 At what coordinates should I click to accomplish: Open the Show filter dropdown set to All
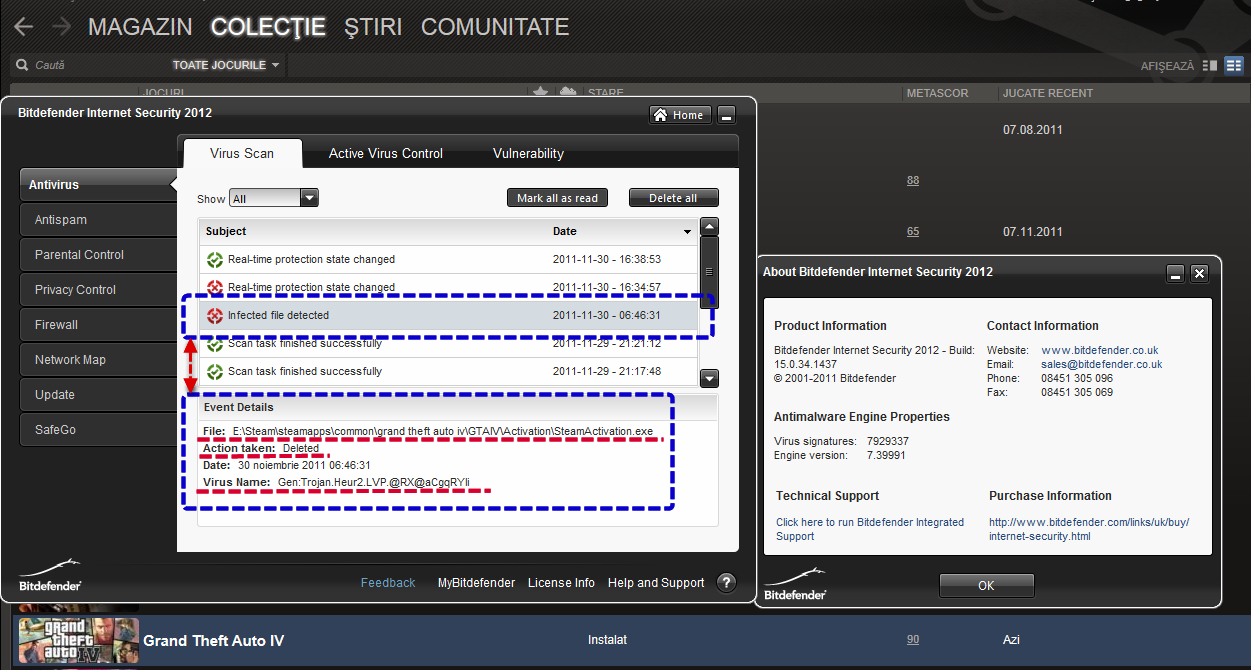(x=273, y=198)
